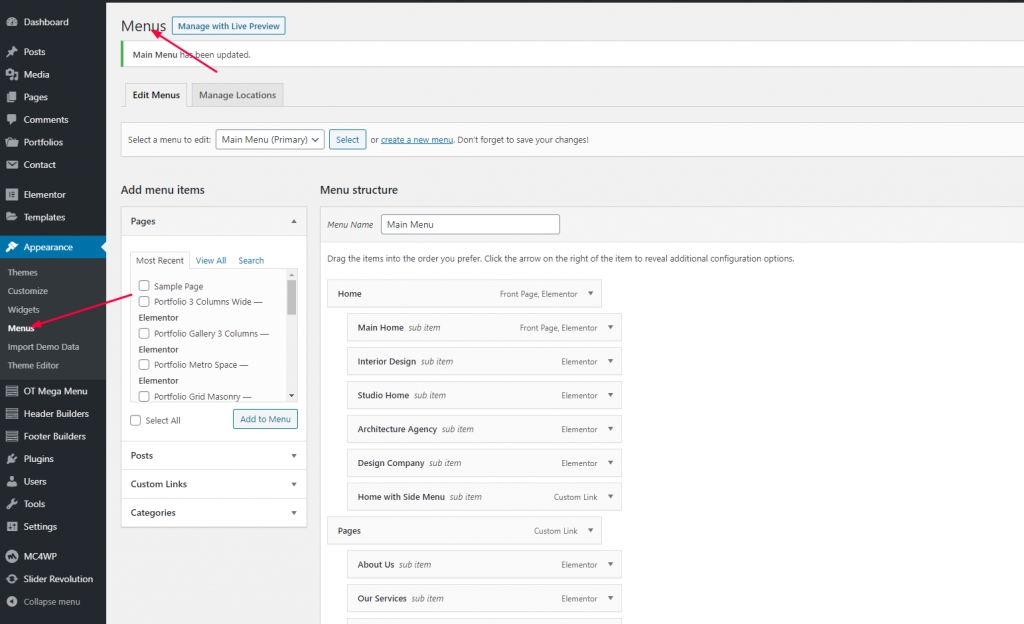This screenshot has width=1024, height=624.
Task: Click the Contact envelope icon
Action: pyautogui.click(x=12, y=164)
